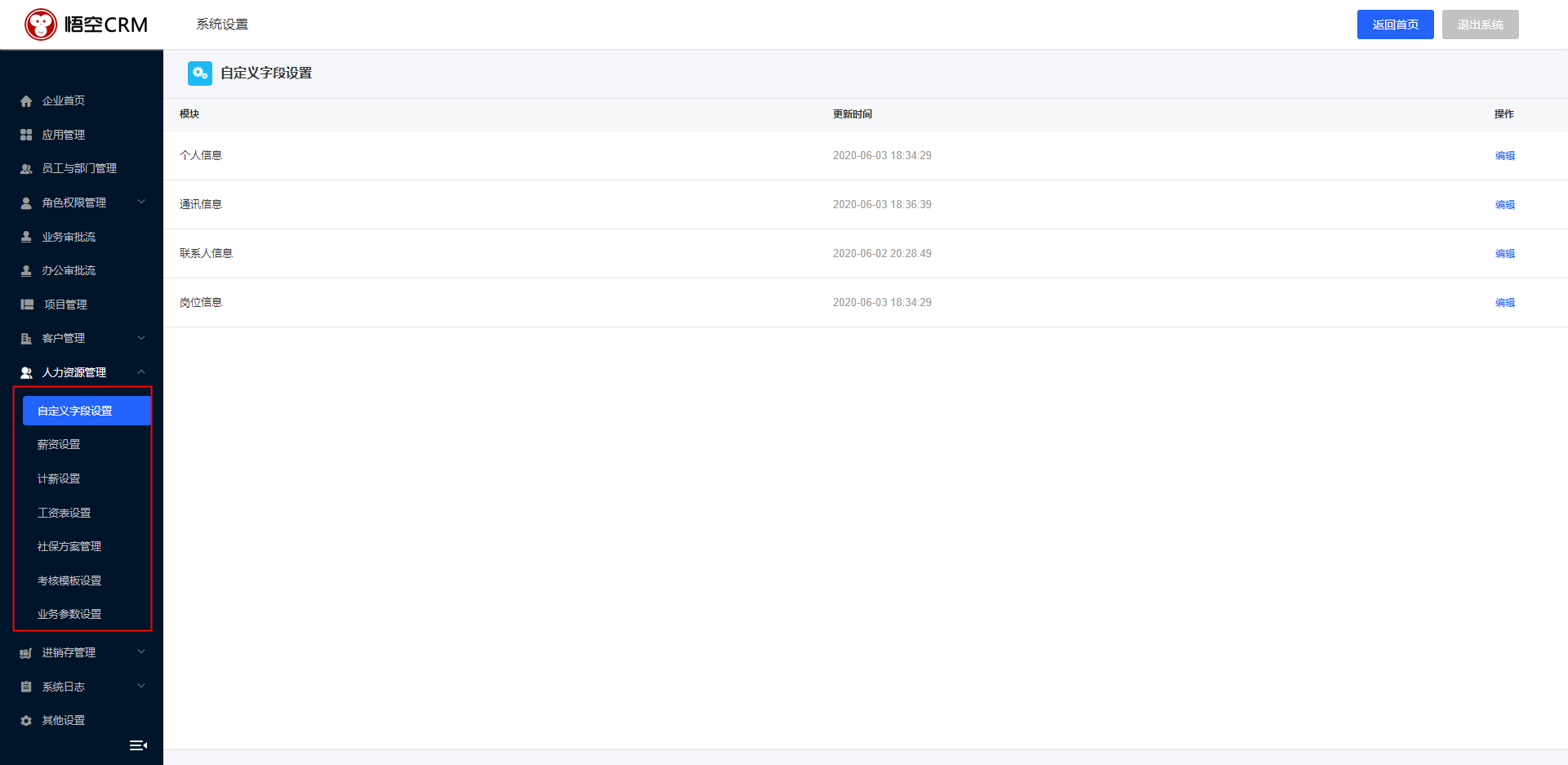Click timestamp 2020-06-02 20:28:49

(882, 253)
